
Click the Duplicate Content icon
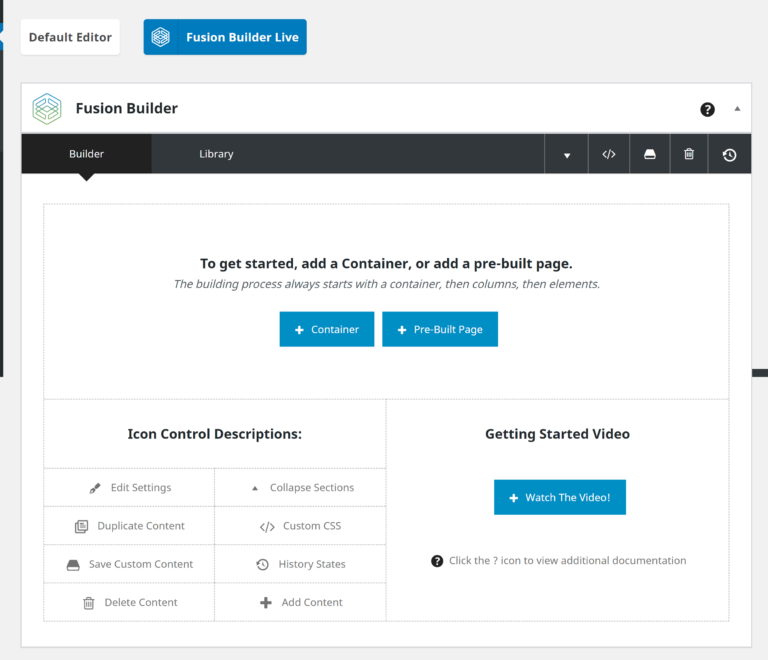tap(82, 526)
